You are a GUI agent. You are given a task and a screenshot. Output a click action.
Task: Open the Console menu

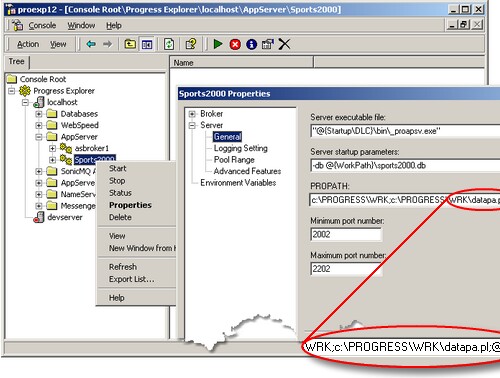[42, 25]
